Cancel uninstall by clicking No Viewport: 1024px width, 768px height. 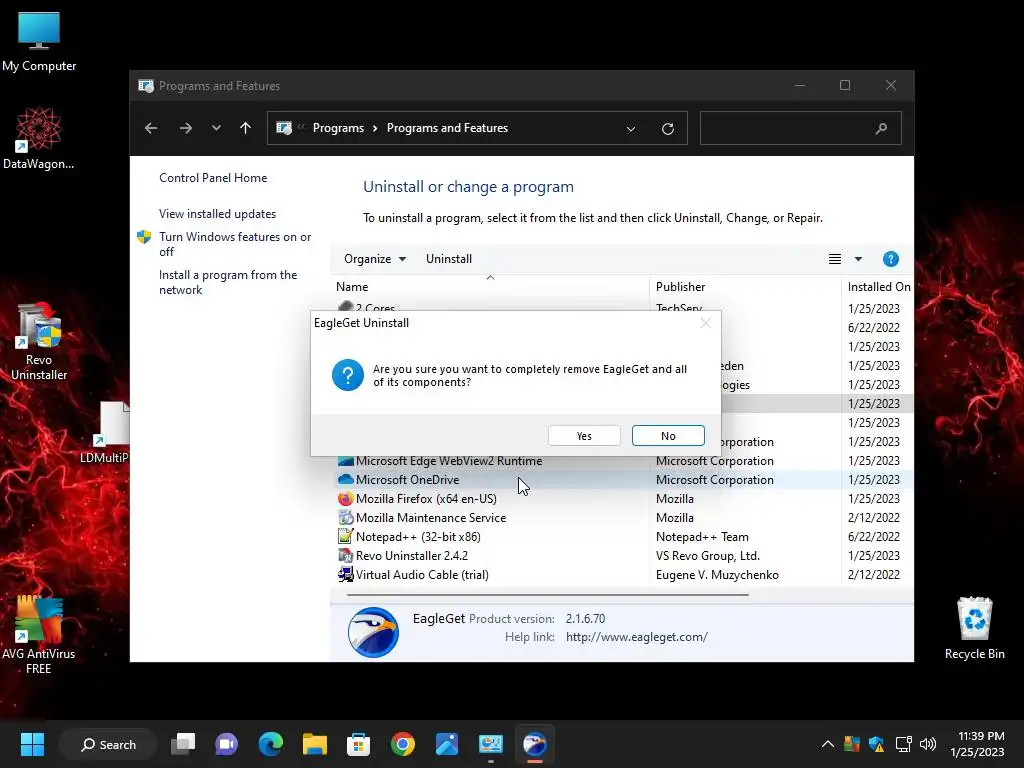pyautogui.click(x=667, y=436)
